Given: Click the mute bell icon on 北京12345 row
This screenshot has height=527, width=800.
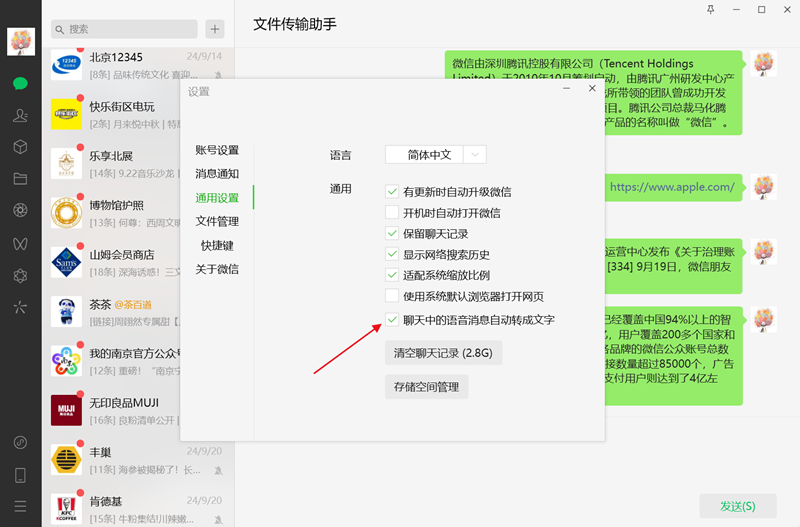Looking at the screenshot, I should (218, 75).
